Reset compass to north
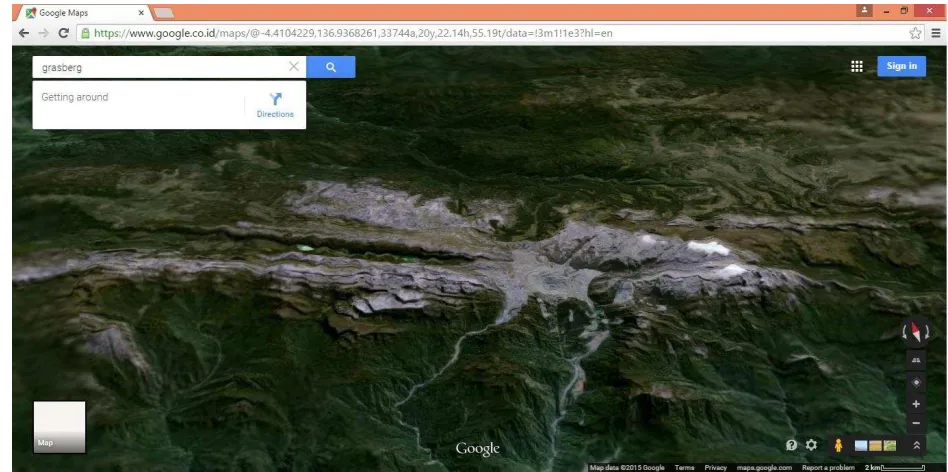Image resolution: width=948 pixels, height=472 pixels. tap(915, 331)
